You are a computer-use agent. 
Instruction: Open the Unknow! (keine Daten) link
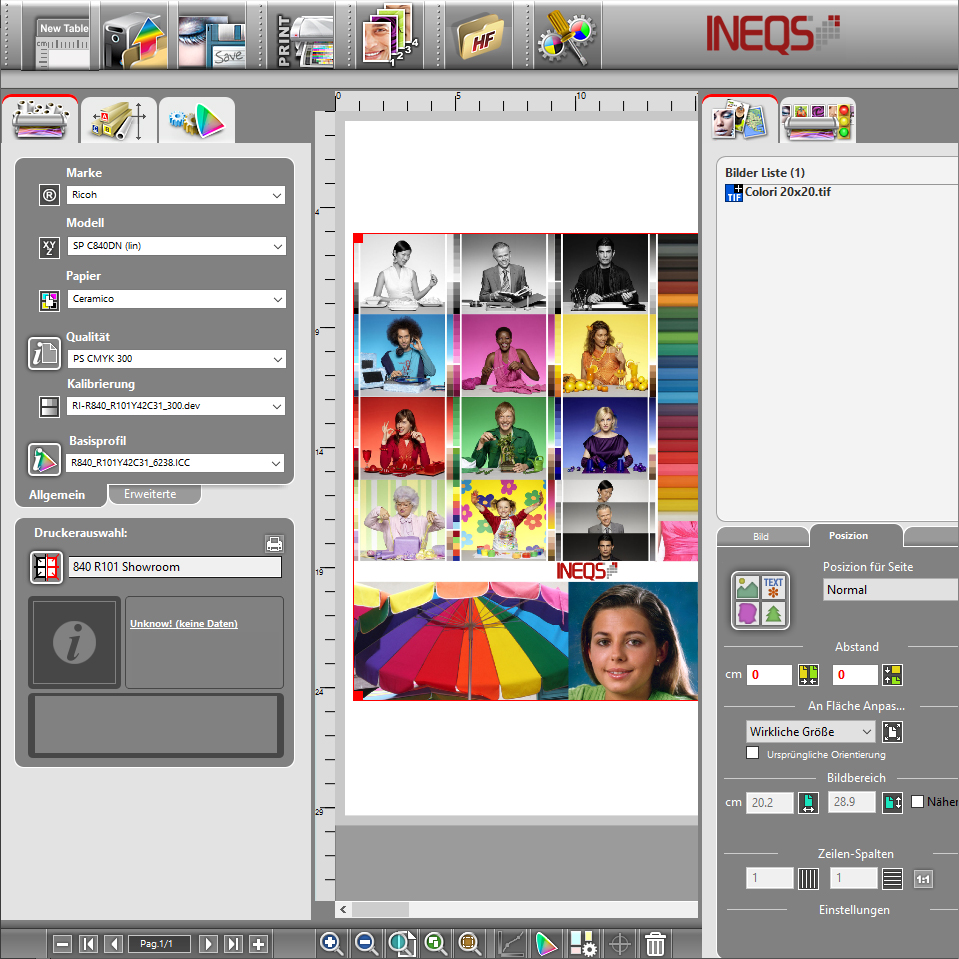[183, 623]
